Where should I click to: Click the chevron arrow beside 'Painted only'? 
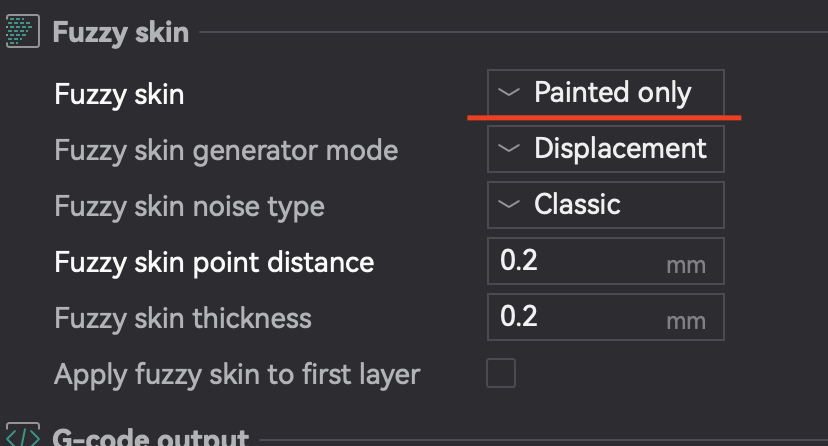[x=510, y=94]
